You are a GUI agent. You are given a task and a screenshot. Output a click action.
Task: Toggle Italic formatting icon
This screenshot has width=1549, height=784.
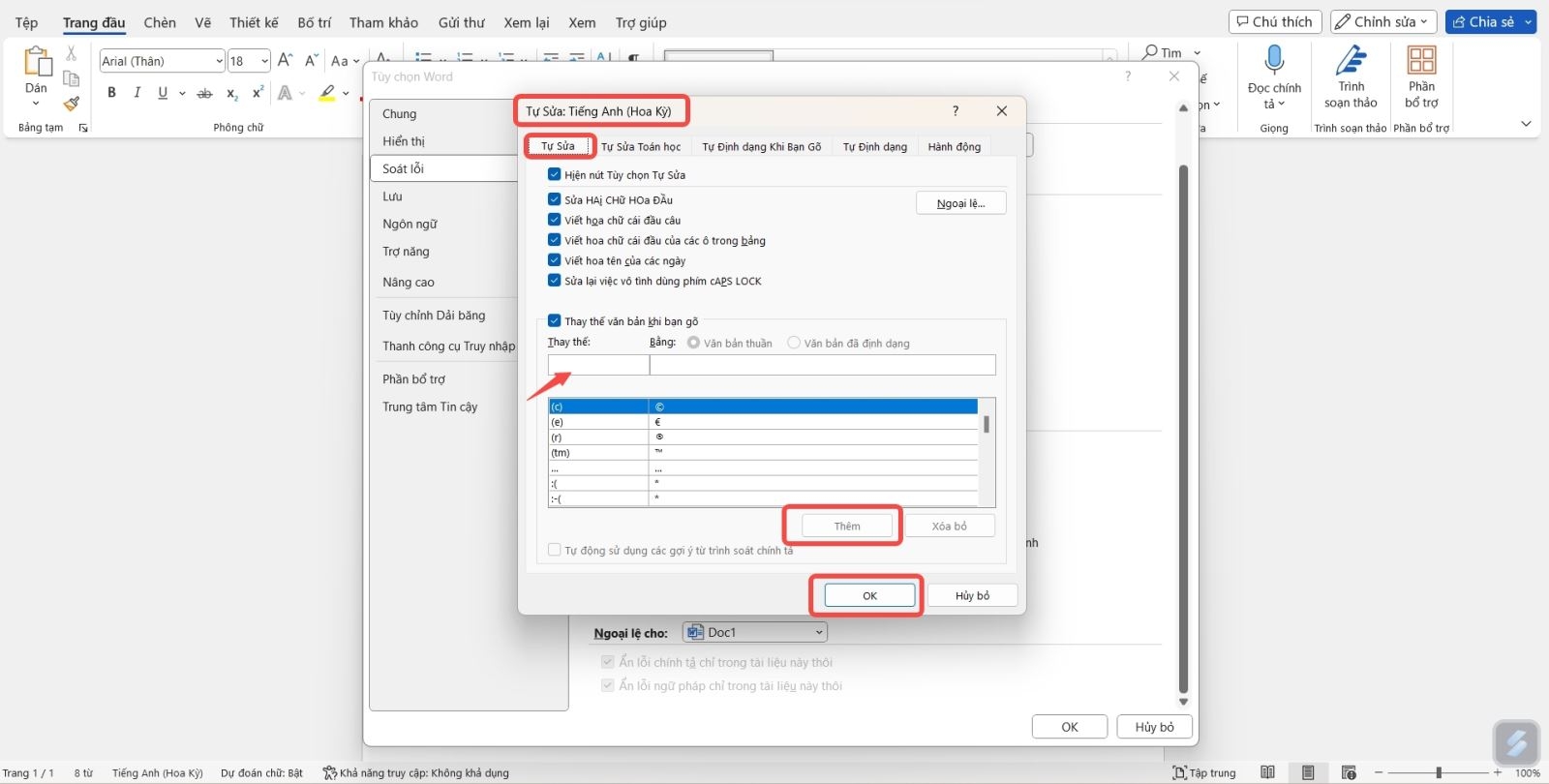pyautogui.click(x=137, y=93)
